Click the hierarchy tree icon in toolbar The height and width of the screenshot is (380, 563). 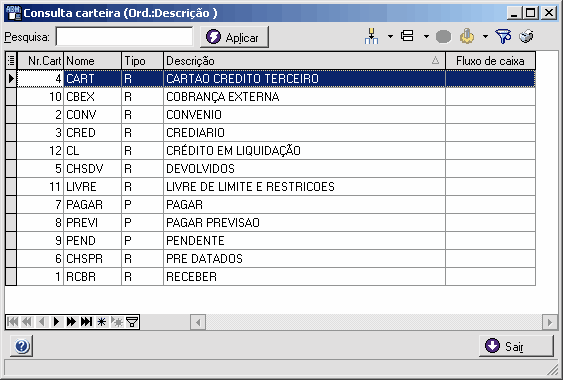(371, 36)
